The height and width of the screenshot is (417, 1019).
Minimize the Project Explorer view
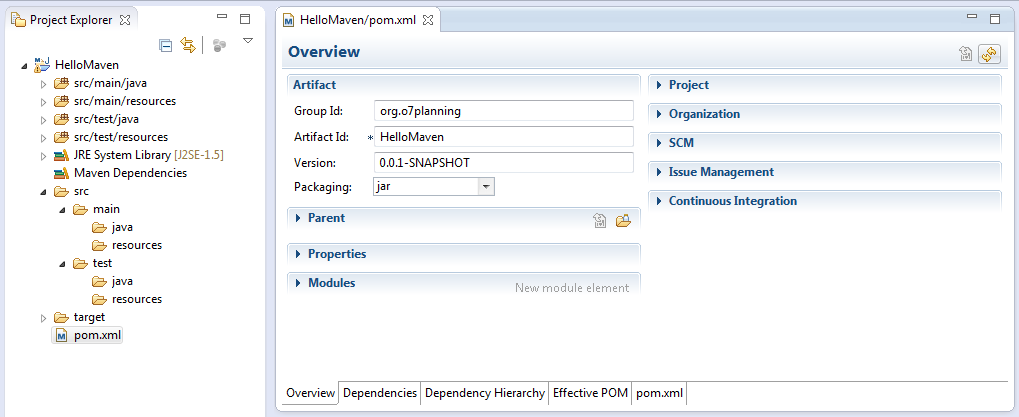click(x=222, y=17)
